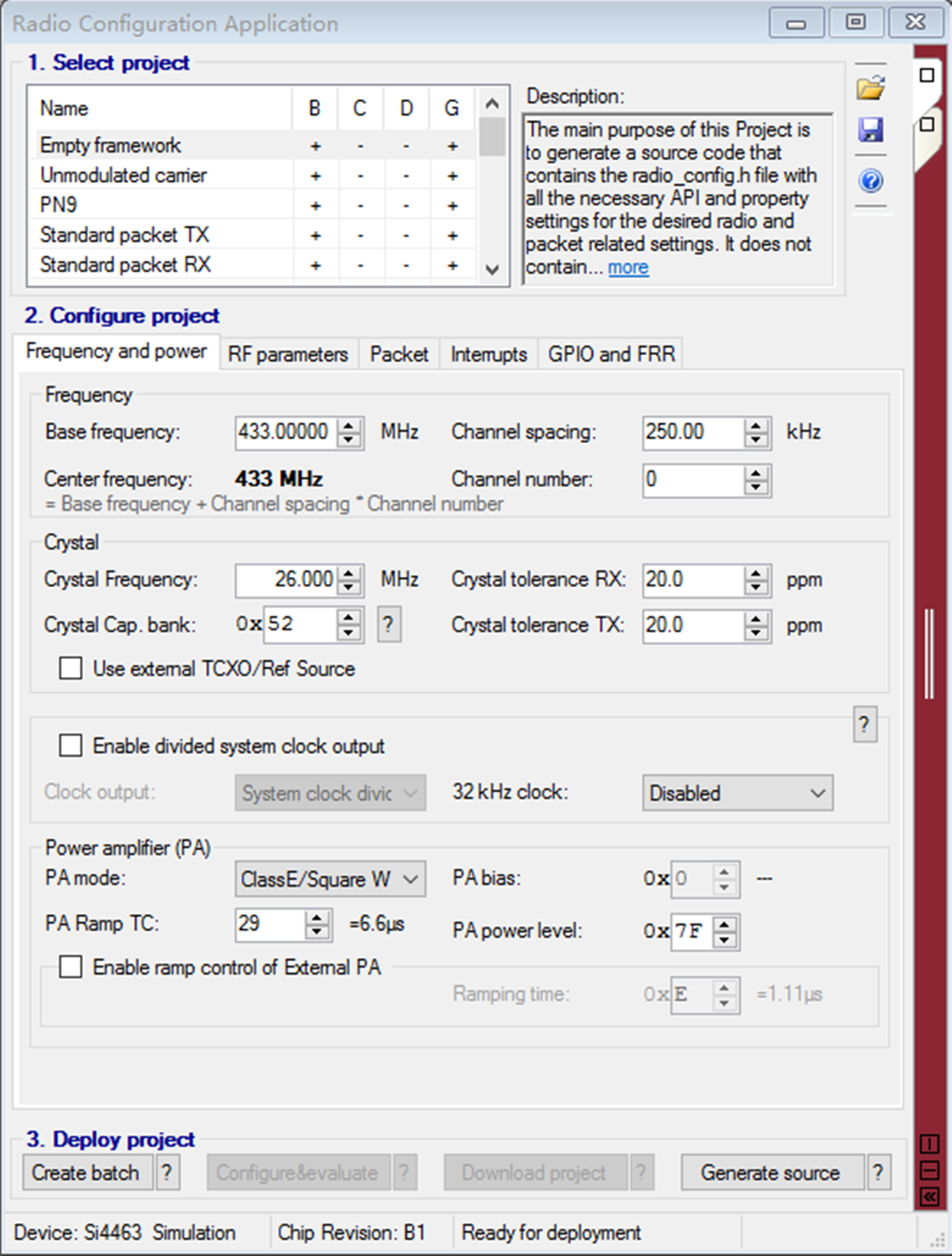
Task: Enable Use external TCXO/Ref Source checkbox
Action: 70,668
